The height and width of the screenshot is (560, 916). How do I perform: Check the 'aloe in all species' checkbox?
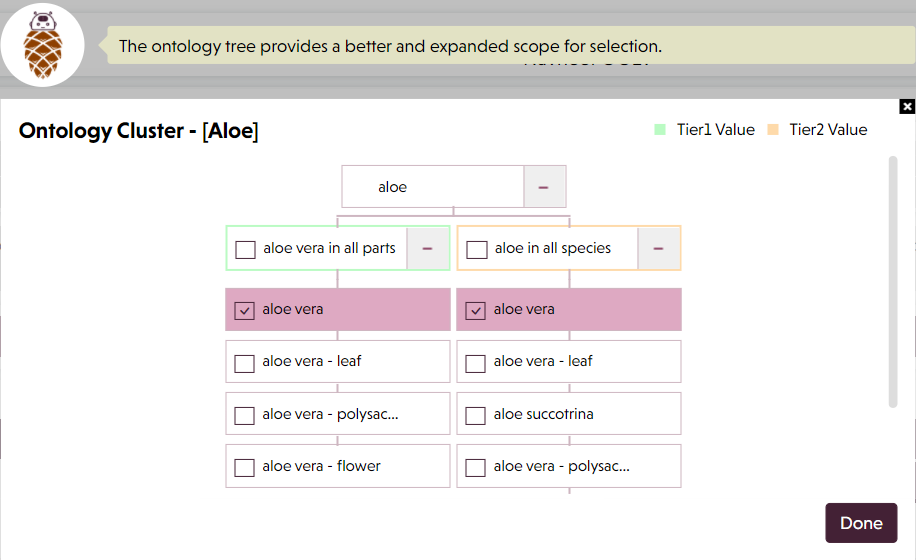pyautogui.click(x=477, y=249)
